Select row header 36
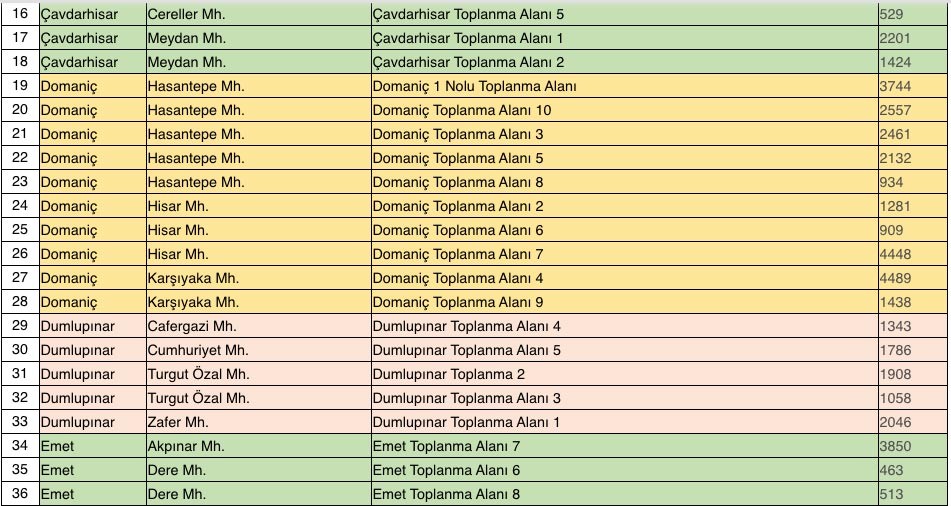Viewport: 951px width, 506px height. (x=19, y=494)
